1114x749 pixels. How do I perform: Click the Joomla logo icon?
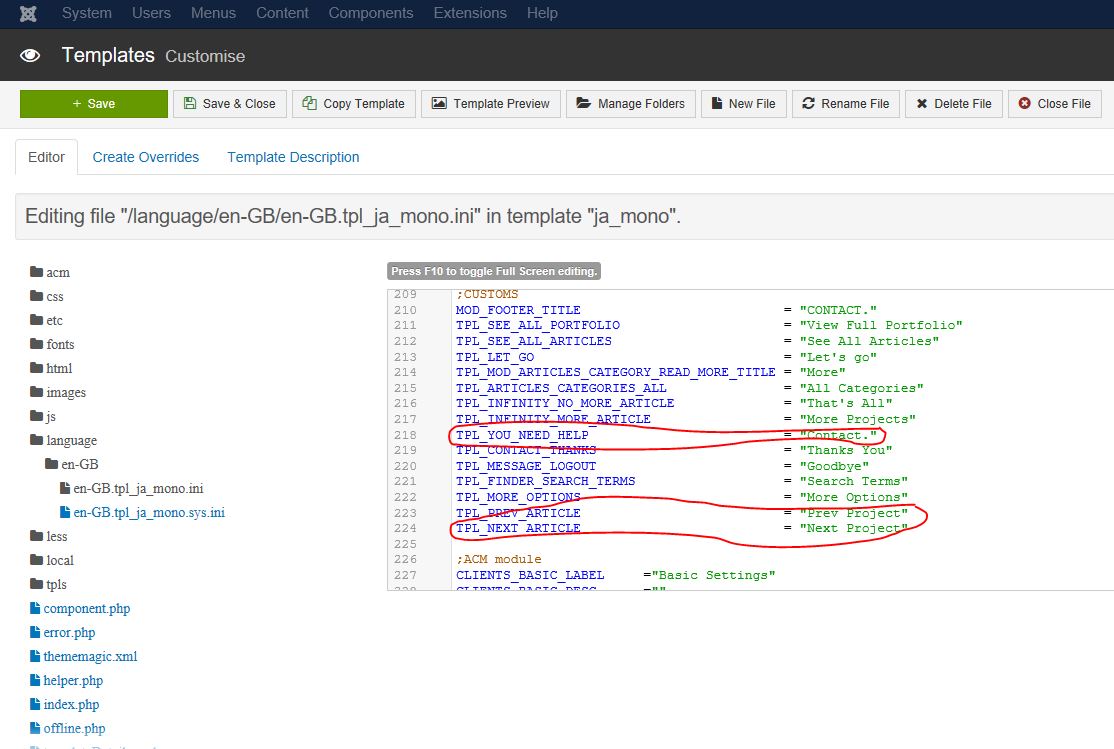coord(29,13)
